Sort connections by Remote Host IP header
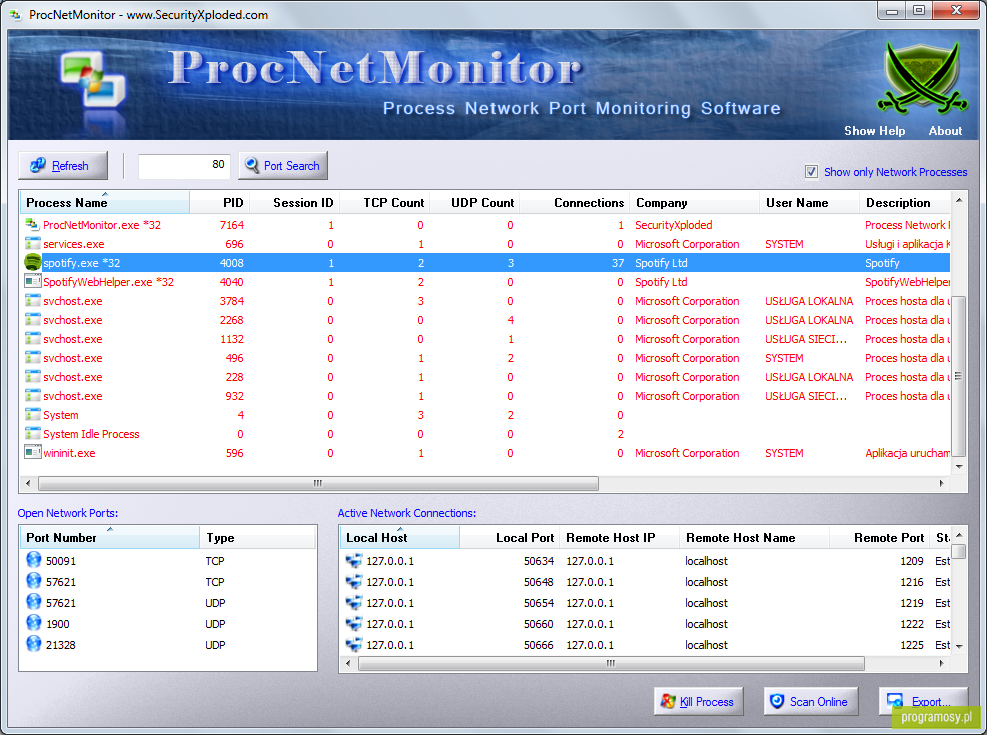The width and height of the screenshot is (987, 735). (x=619, y=537)
